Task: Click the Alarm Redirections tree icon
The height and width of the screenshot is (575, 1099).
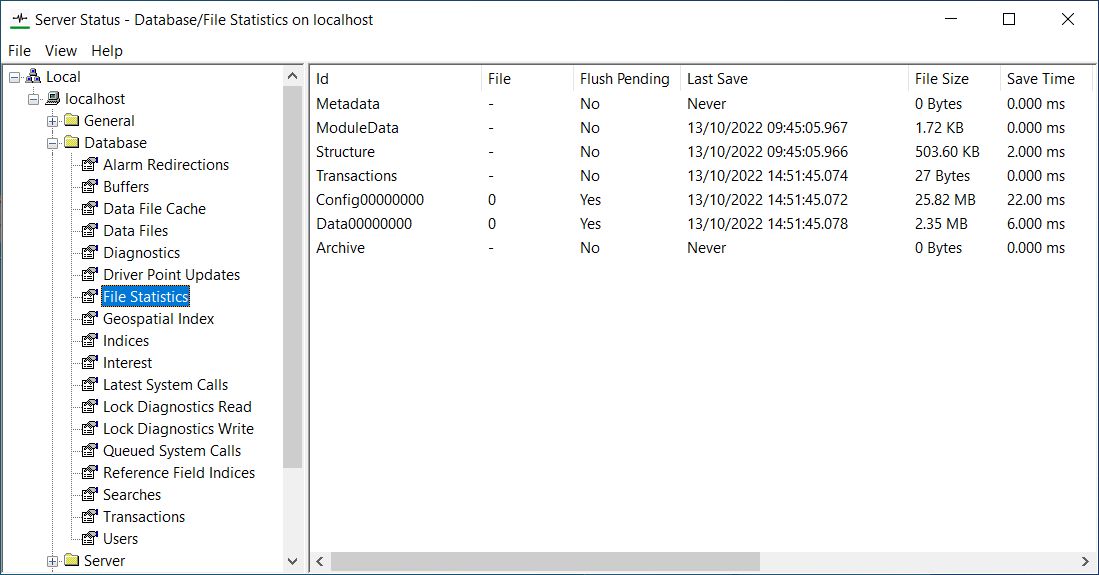Action: 90,165
